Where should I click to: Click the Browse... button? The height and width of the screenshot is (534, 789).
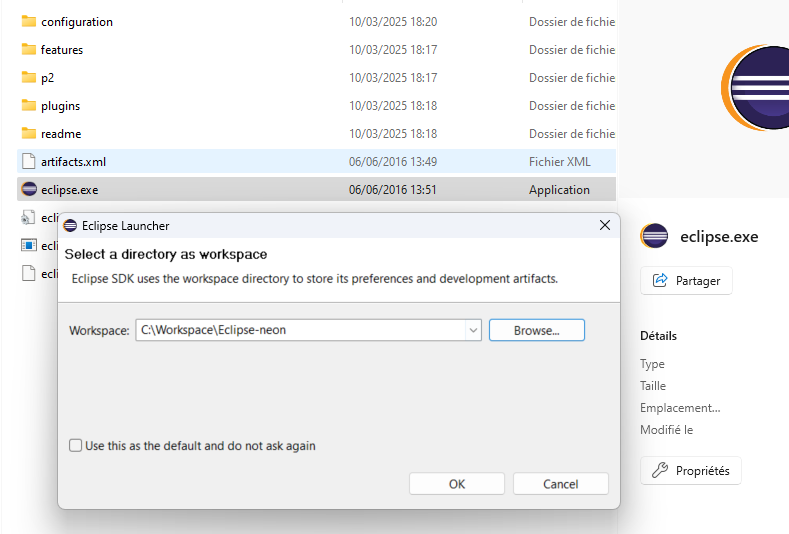(x=537, y=330)
